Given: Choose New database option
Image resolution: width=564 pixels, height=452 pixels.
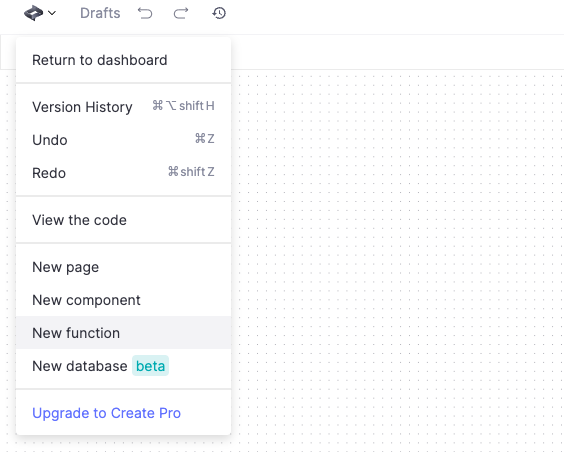Looking at the screenshot, I should point(123,366).
